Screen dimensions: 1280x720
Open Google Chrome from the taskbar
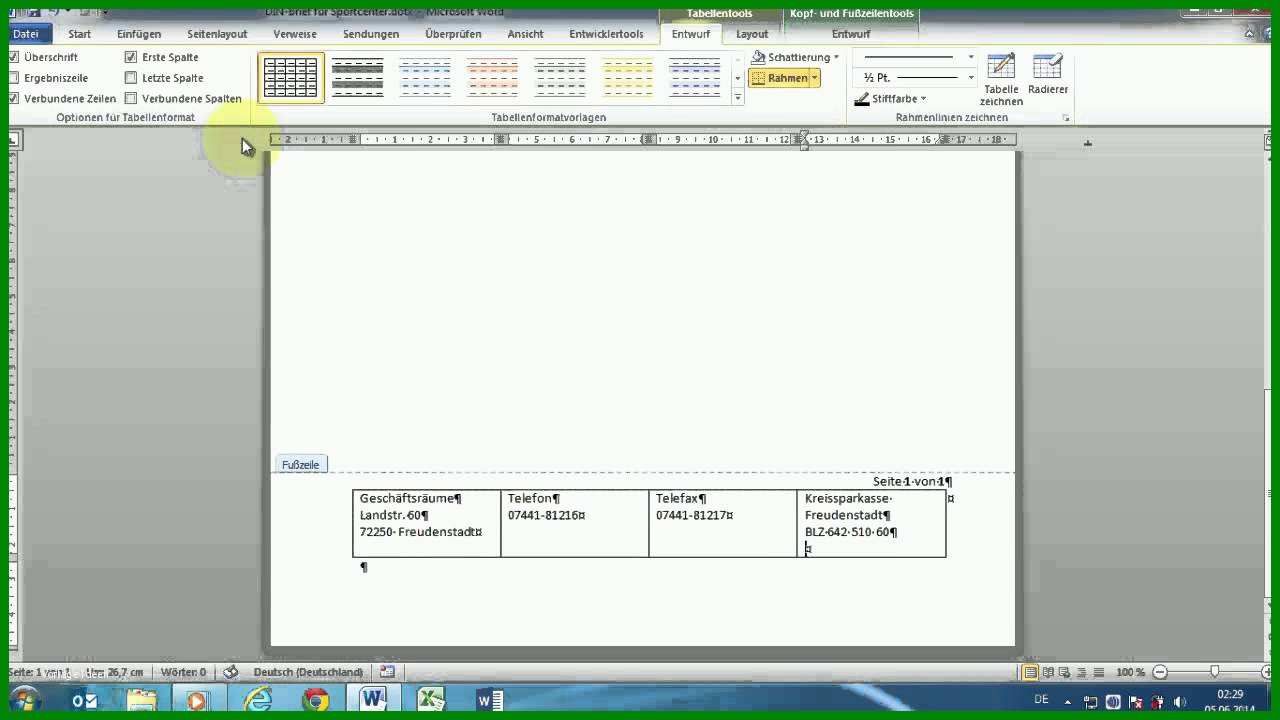tap(316, 701)
